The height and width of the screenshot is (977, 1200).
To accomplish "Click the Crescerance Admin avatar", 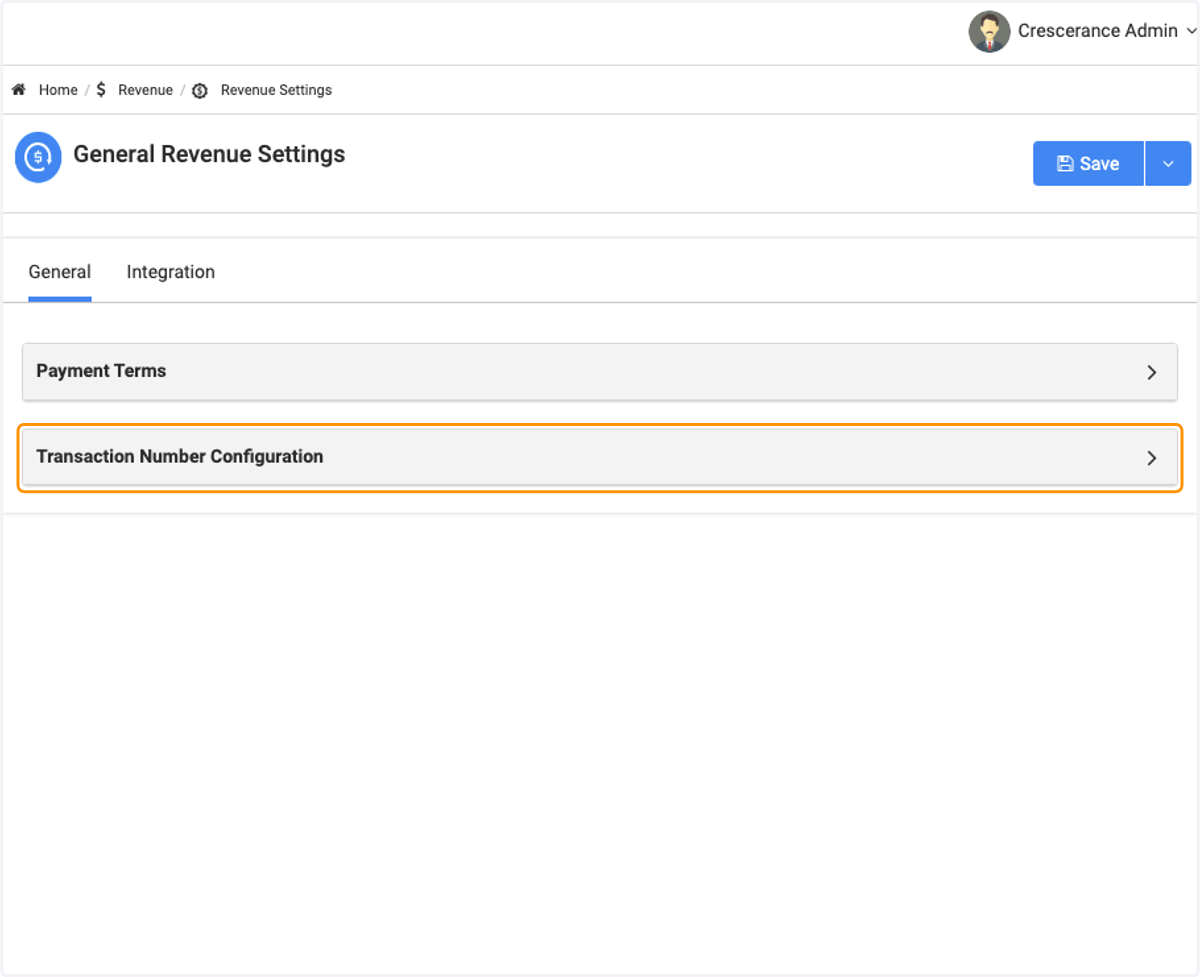I will tap(989, 31).
